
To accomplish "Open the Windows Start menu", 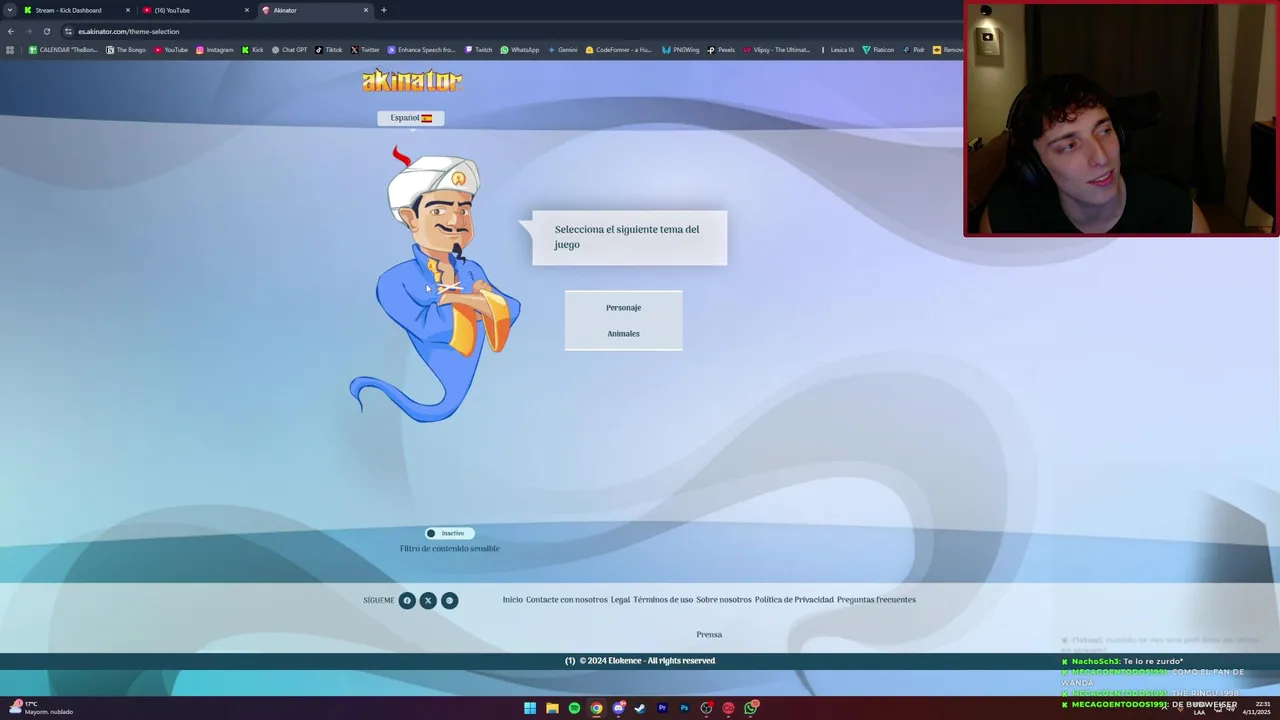I will pyautogui.click(x=530, y=708).
